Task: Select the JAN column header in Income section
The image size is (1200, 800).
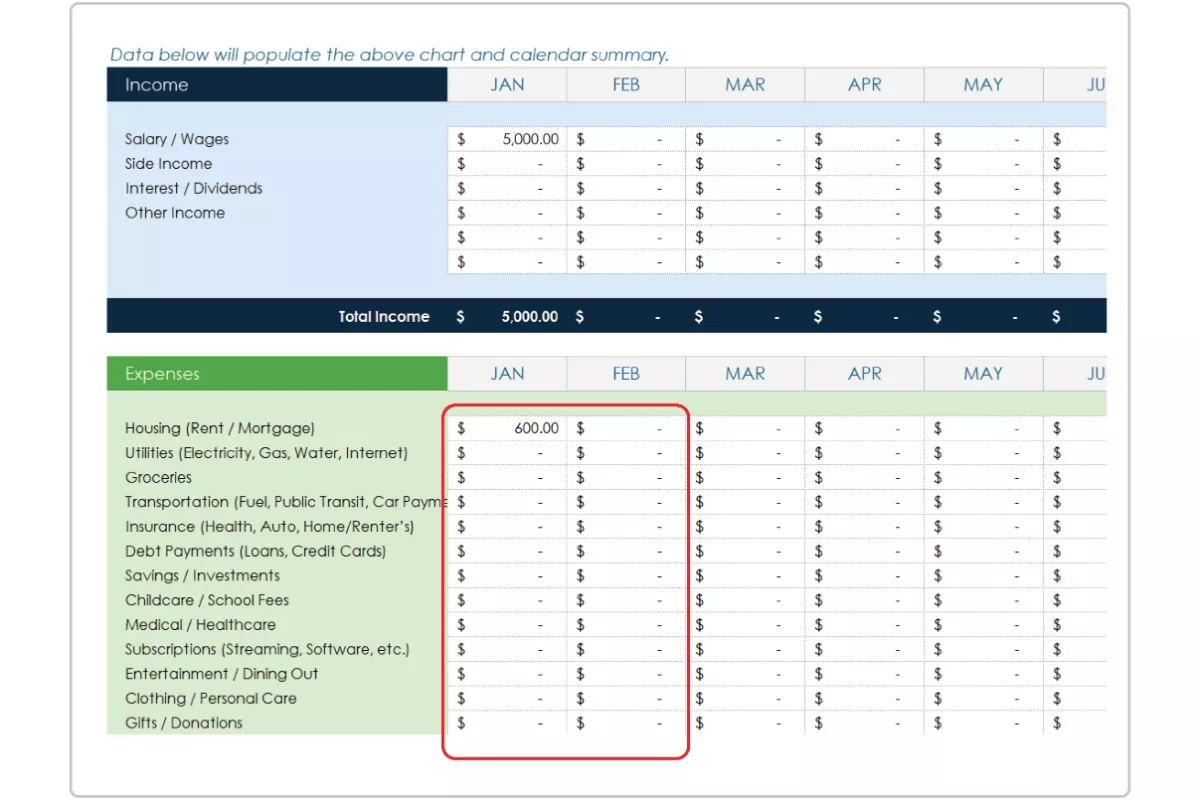Action: point(506,85)
